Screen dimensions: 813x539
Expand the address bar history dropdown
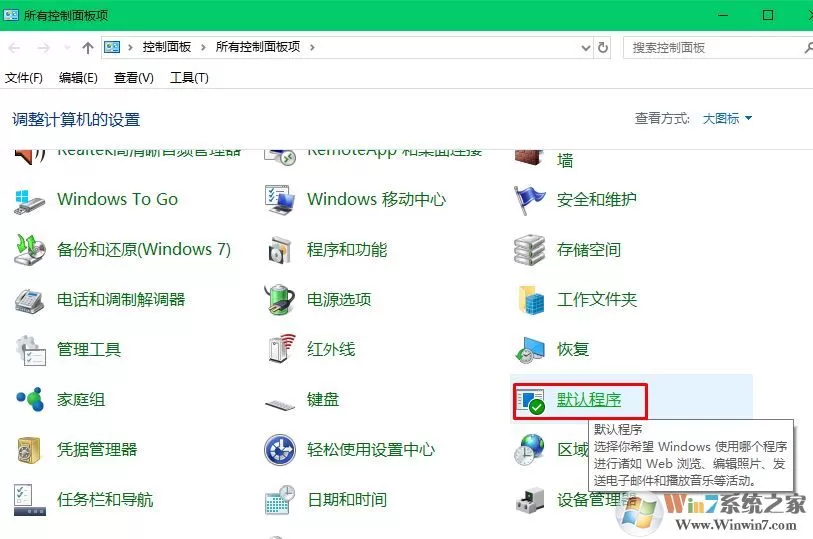click(x=586, y=48)
